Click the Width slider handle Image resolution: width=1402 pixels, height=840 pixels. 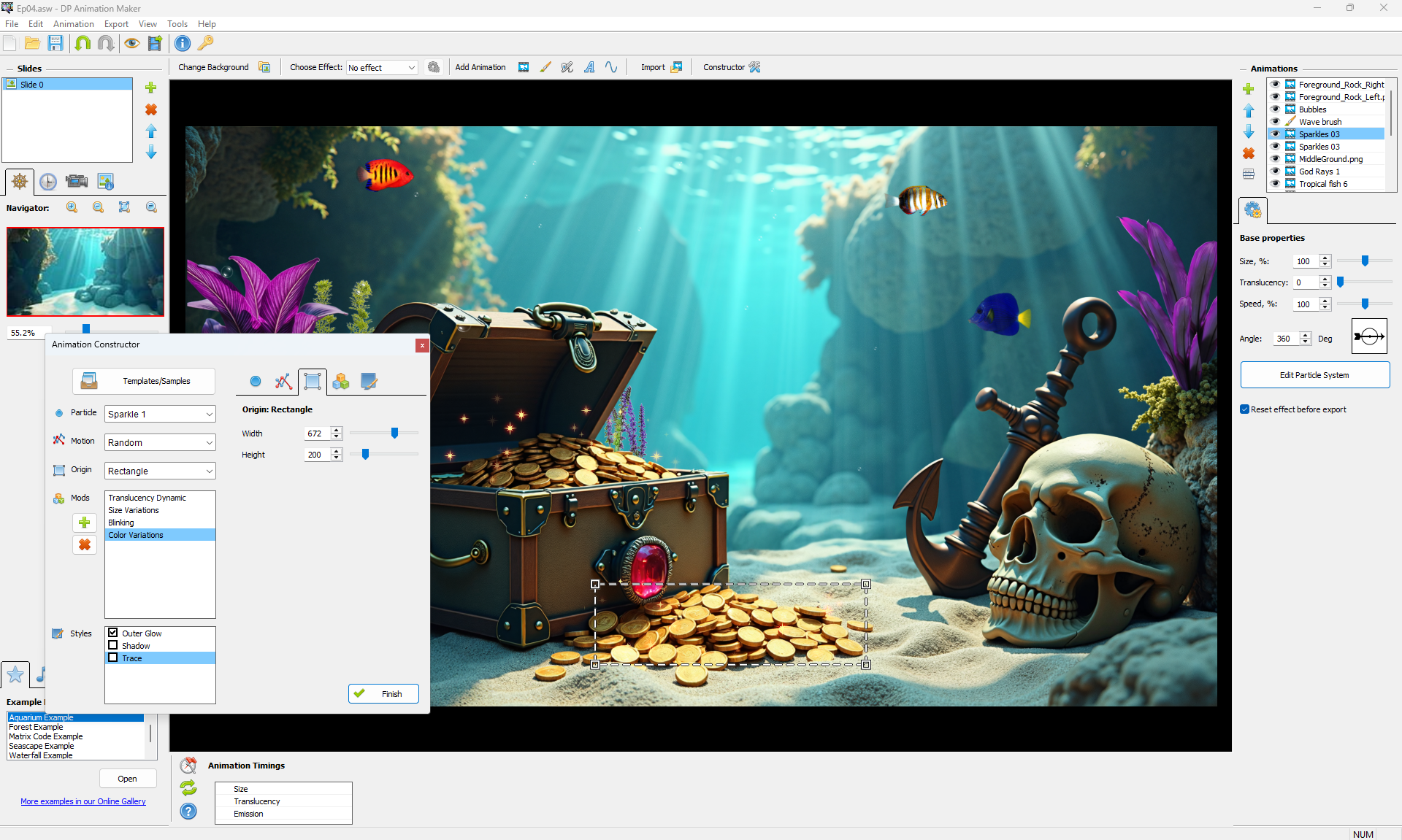pyautogui.click(x=395, y=434)
